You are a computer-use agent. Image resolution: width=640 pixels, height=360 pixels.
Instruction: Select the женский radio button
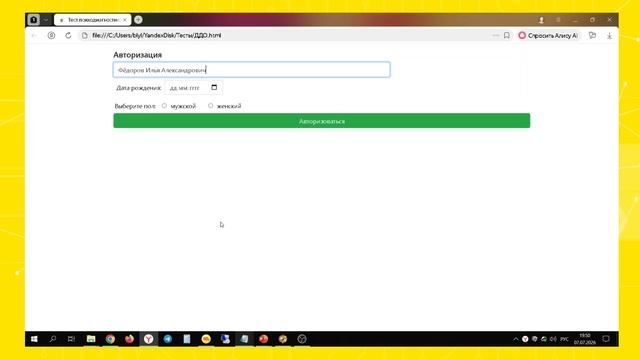210,106
